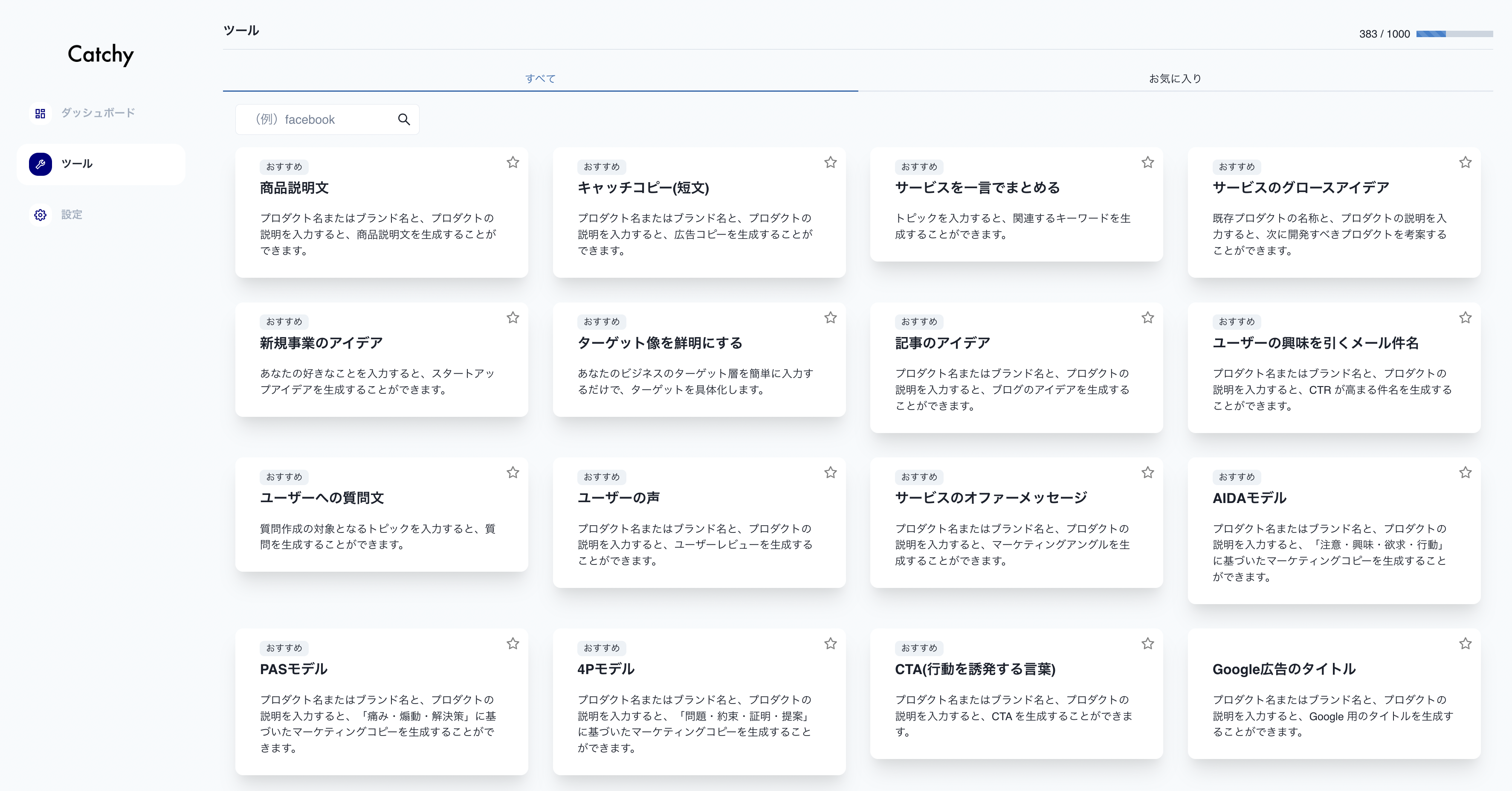Viewport: 1512px width, 791px height.
Task: Open the CTA(行動を誘発する言葉) tool card
Action: (974, 669)
